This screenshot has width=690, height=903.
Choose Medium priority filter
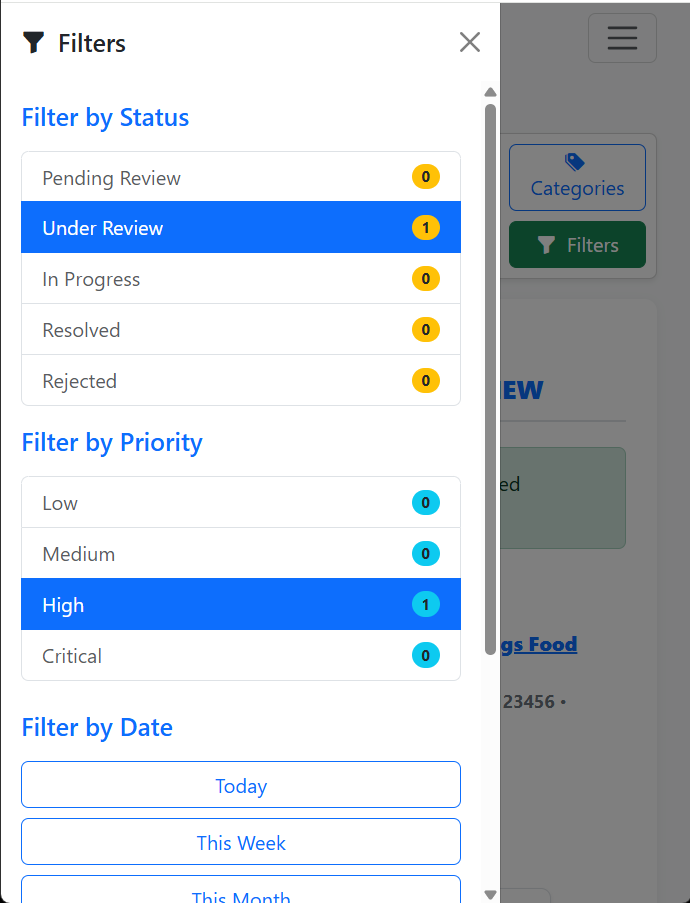point(240,554)
